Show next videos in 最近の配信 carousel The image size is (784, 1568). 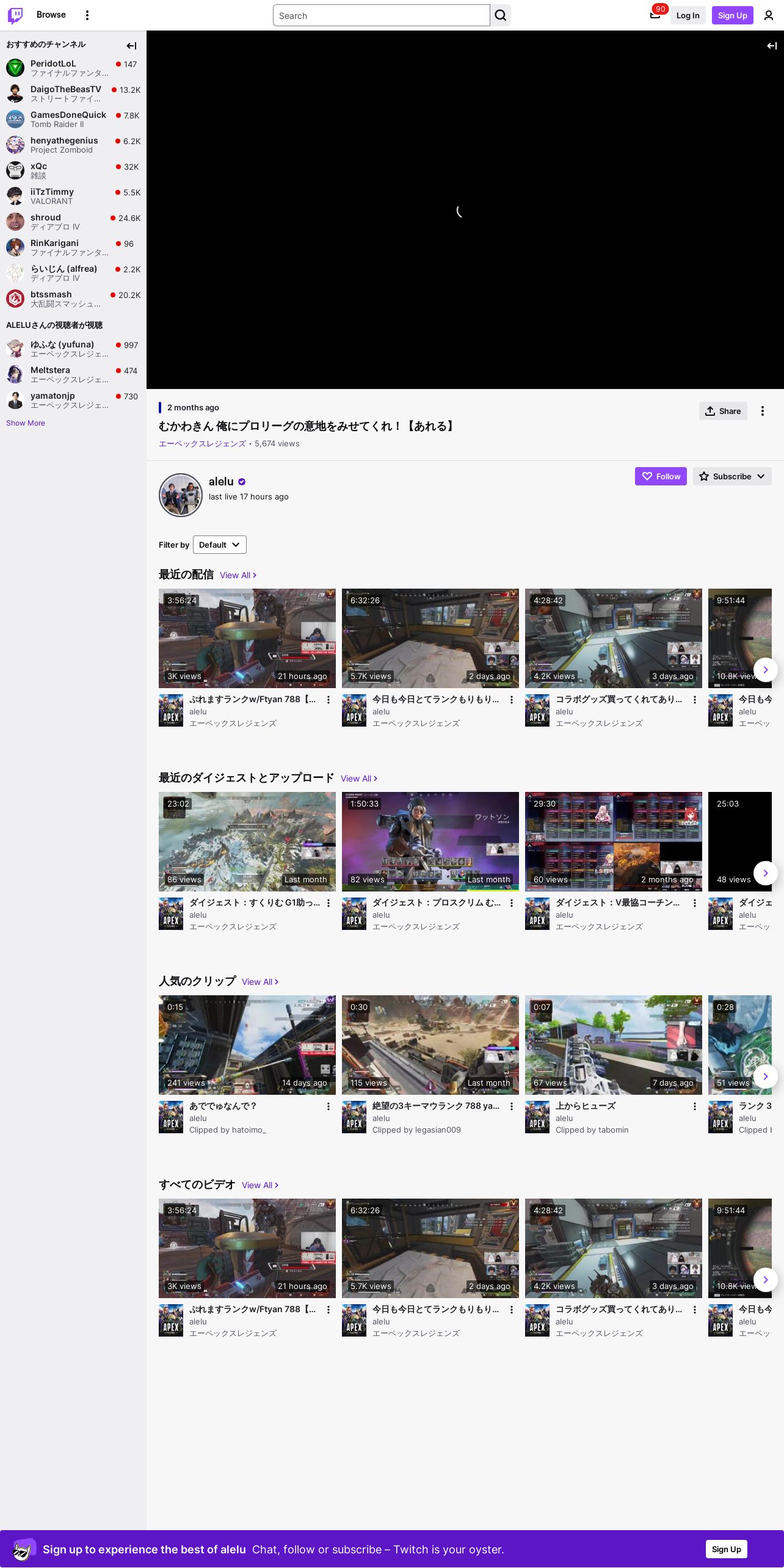coord(766,670)
